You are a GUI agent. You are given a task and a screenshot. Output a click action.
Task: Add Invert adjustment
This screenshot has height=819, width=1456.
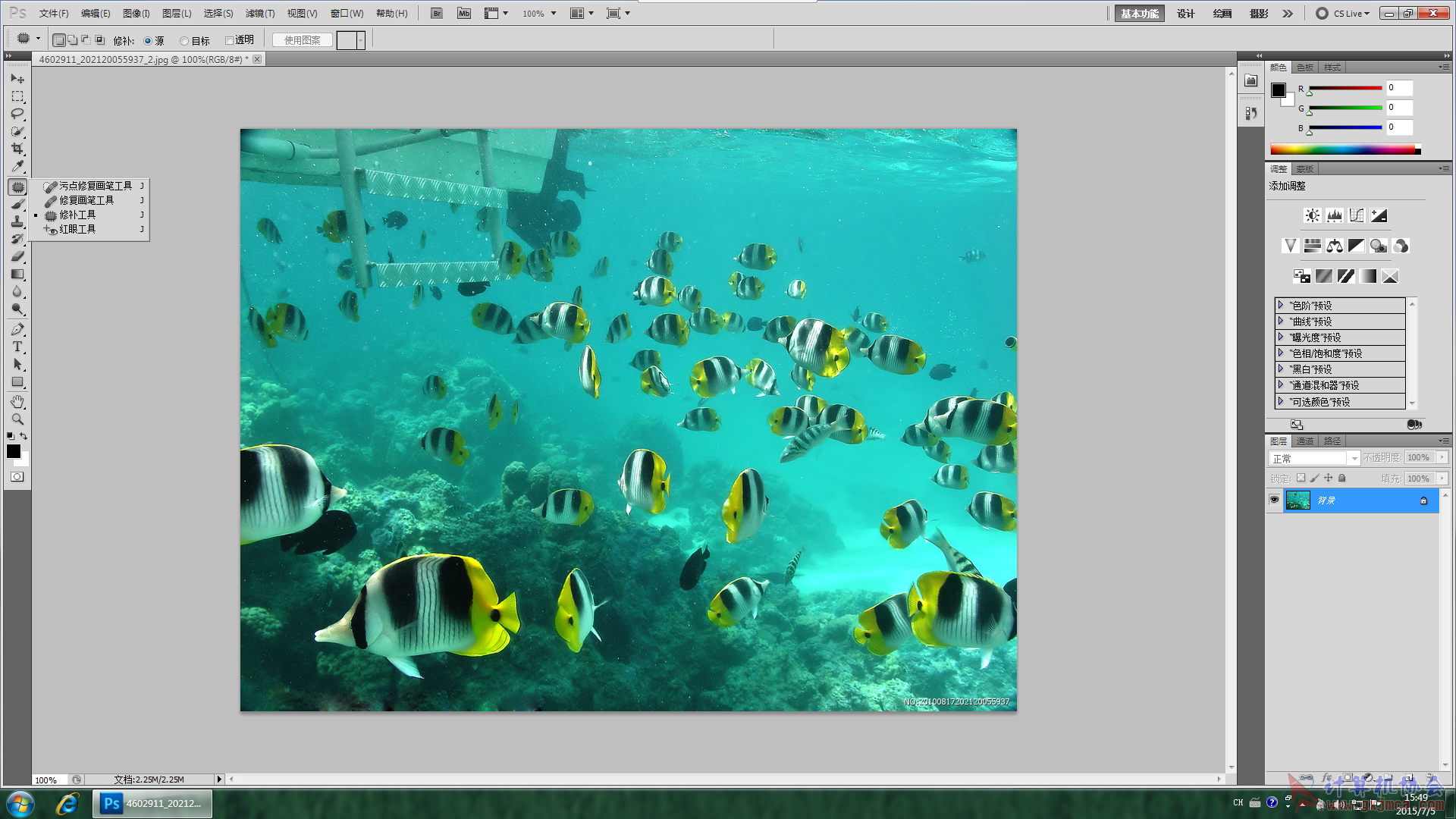[x=1302, y=276]
